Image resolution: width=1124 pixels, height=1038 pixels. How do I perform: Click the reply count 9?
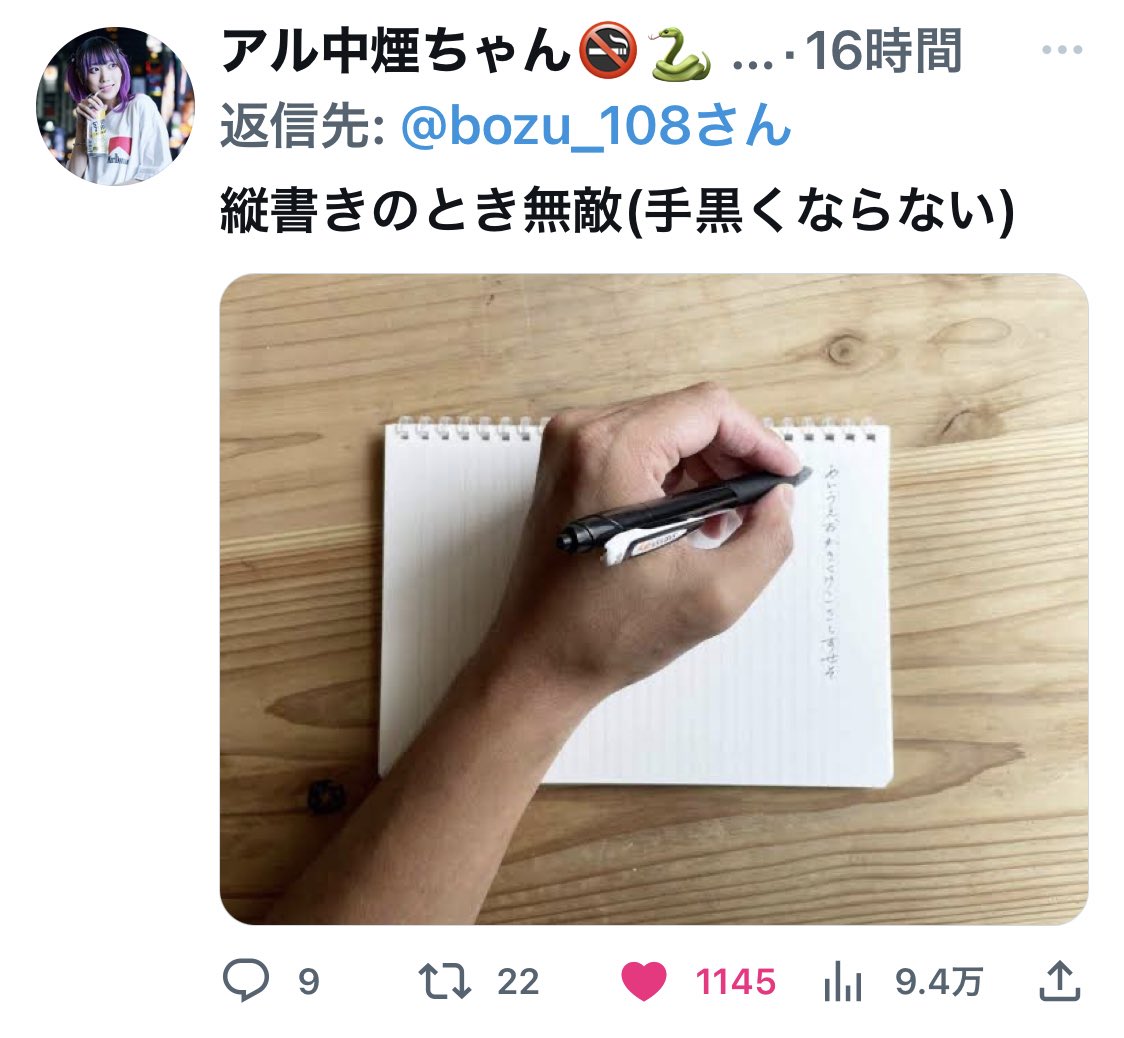point(308,982)
